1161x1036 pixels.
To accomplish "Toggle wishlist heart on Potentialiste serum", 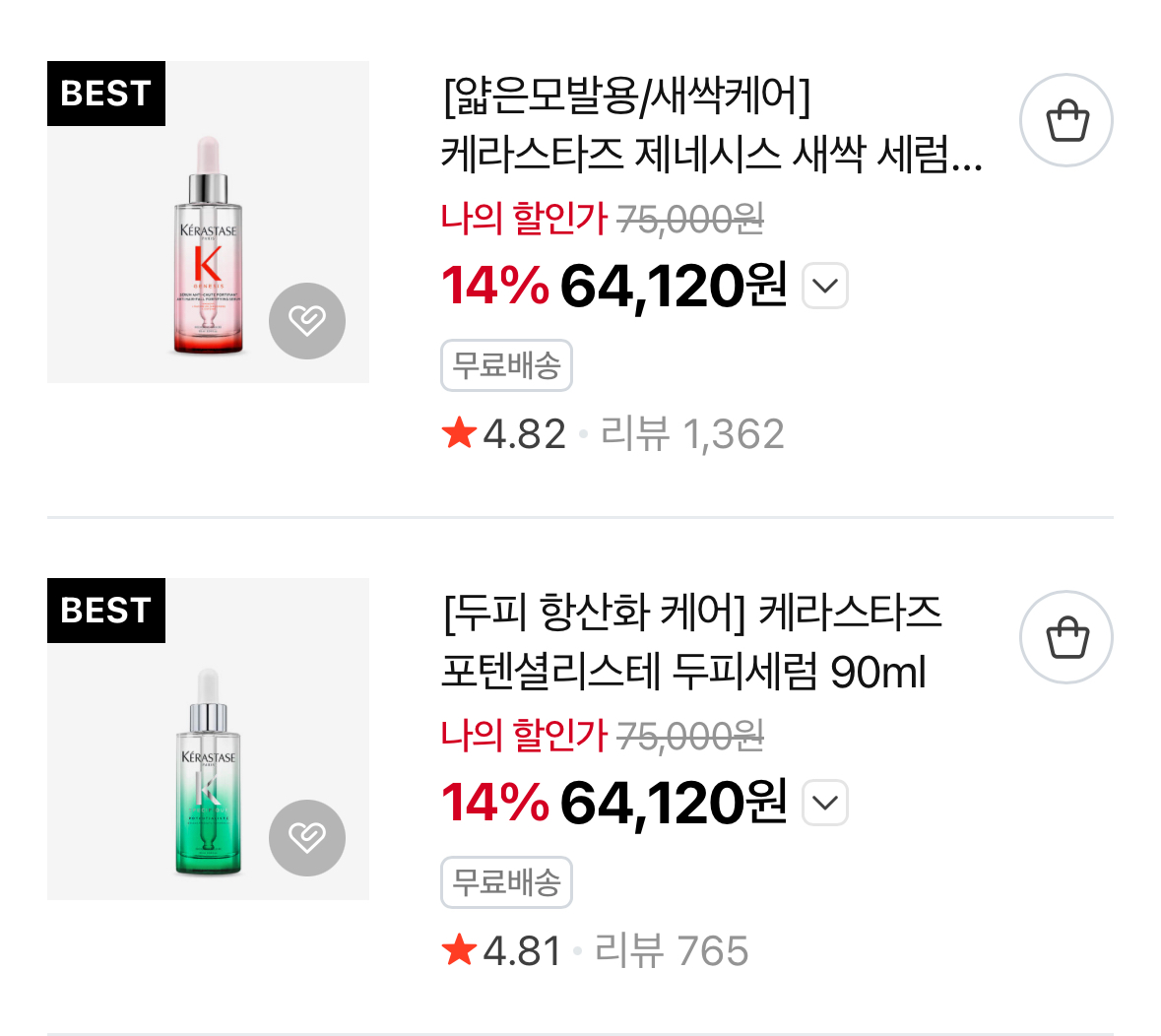I will [x=307, y=837].
